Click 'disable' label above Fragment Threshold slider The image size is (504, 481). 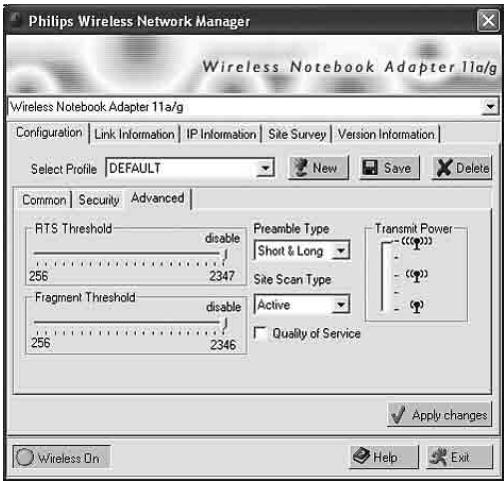[x=223, y=307]
